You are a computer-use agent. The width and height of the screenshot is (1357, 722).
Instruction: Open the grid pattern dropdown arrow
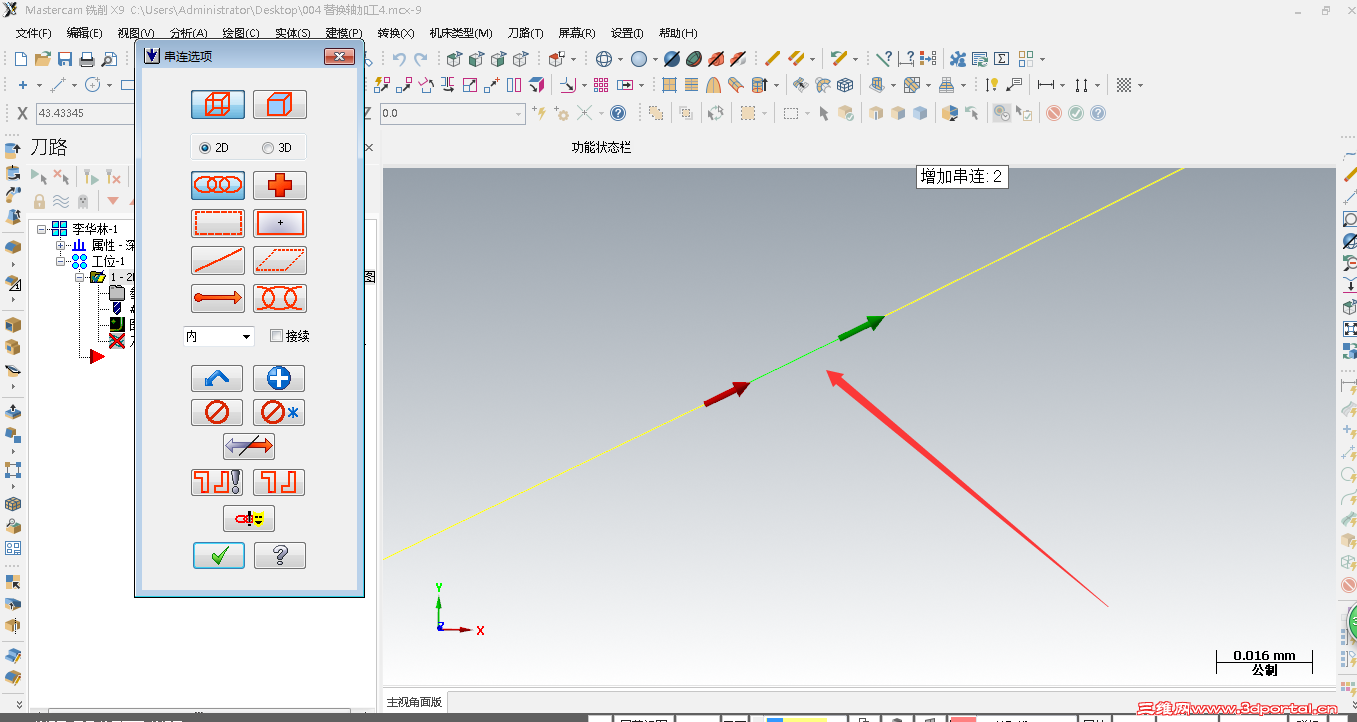click(1141, 85)
